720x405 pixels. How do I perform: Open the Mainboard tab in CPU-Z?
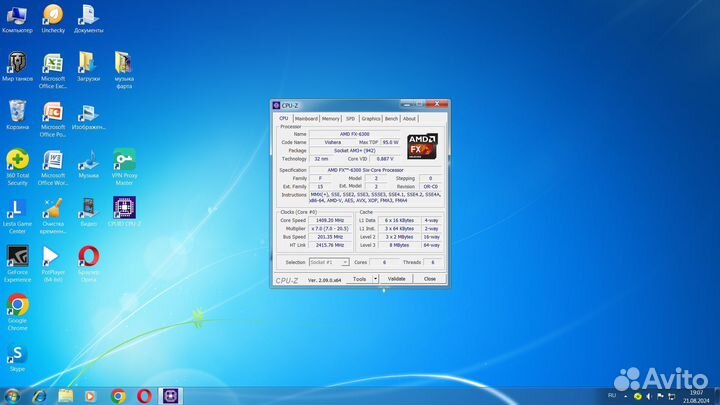(306, 118)
